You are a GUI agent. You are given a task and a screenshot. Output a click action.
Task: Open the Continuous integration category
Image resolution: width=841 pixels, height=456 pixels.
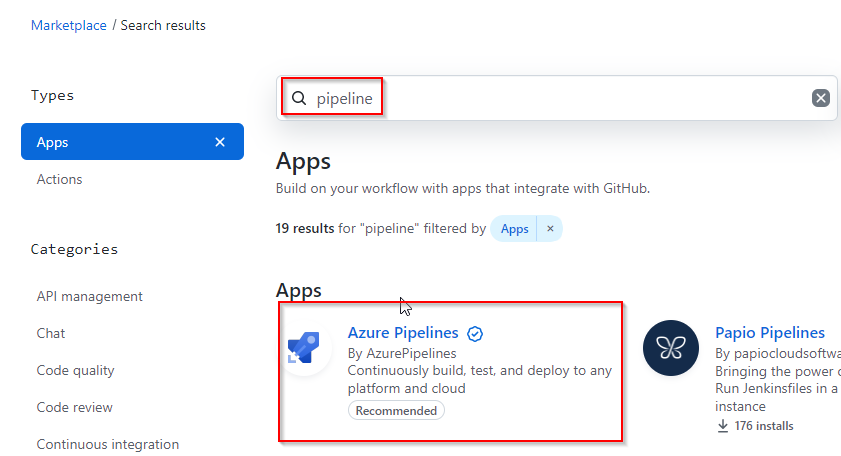(x=108, y=444)
